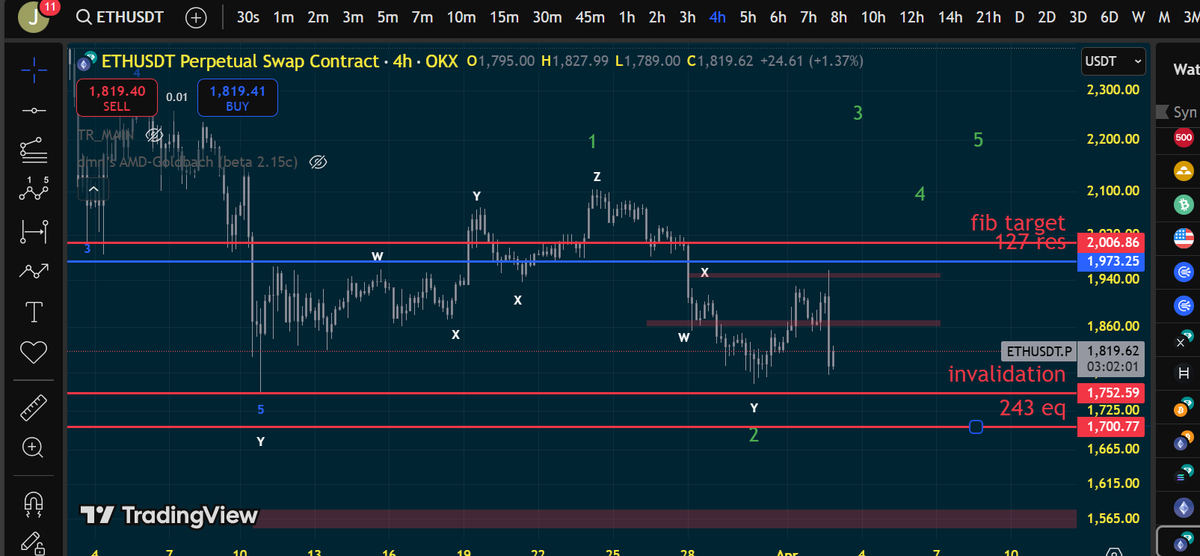Select the green wave label 3
Viewport: 1200px width, 556px height.
[x=858, y=113]
